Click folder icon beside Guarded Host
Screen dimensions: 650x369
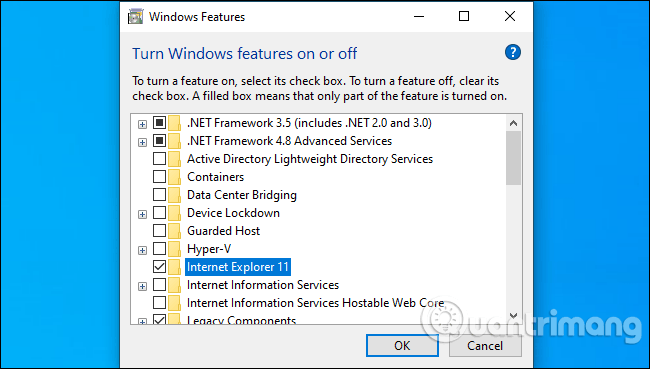click(x=175, y=231)
